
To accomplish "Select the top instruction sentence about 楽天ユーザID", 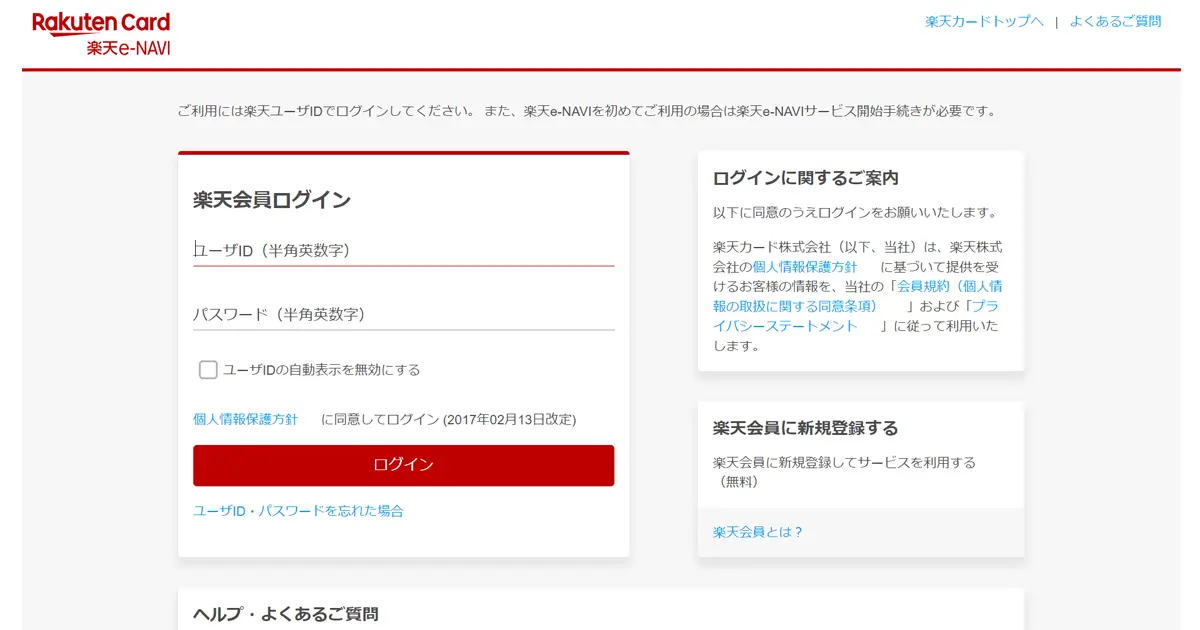I will (x=587, y=111).
